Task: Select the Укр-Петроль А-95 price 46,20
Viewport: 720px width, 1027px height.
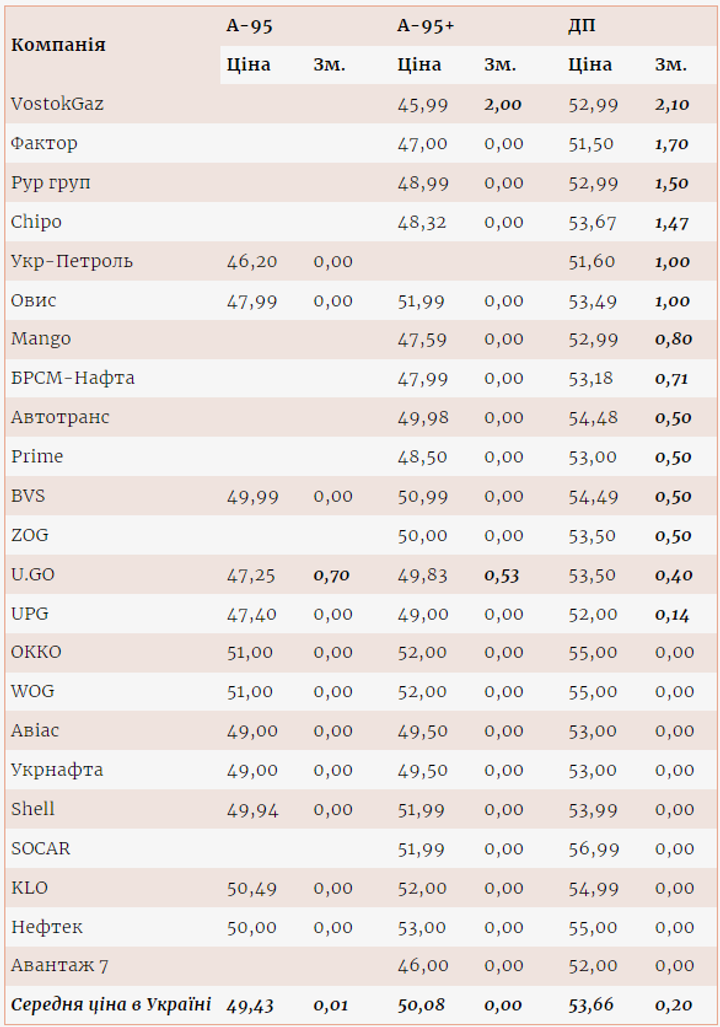Action: tap(252, 261)
